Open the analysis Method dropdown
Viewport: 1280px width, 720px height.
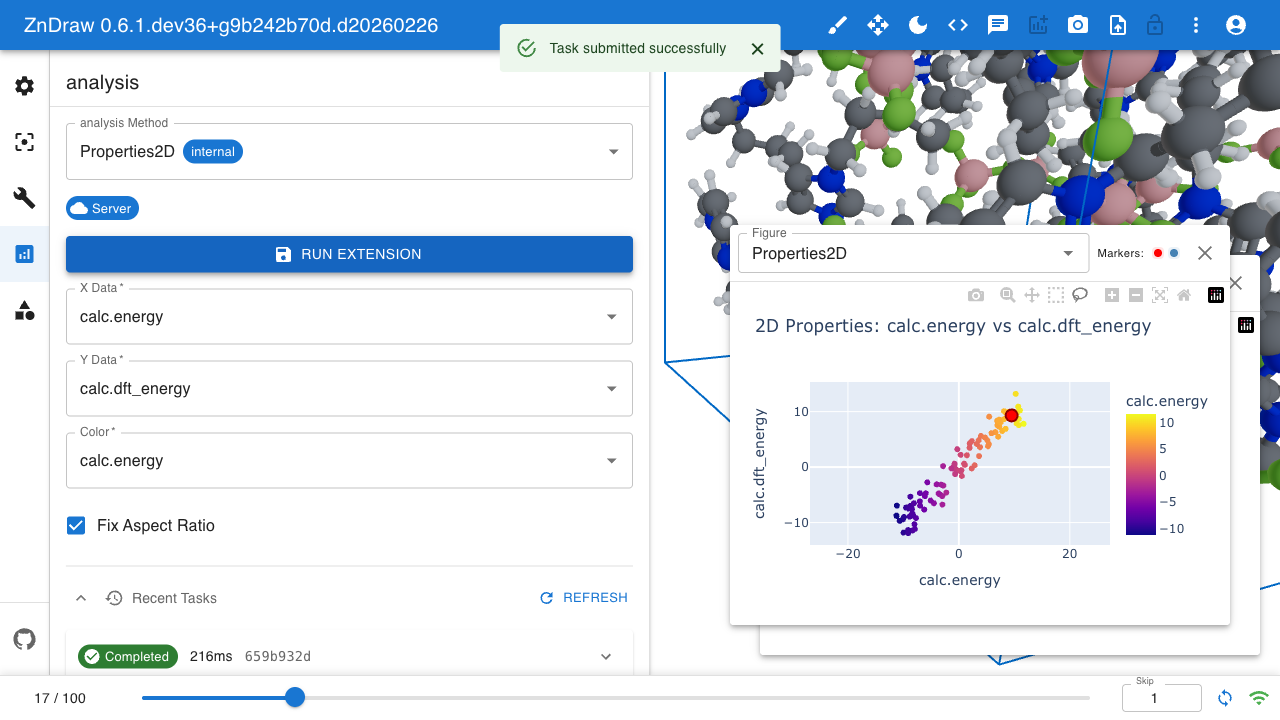(x=349, y=152)
